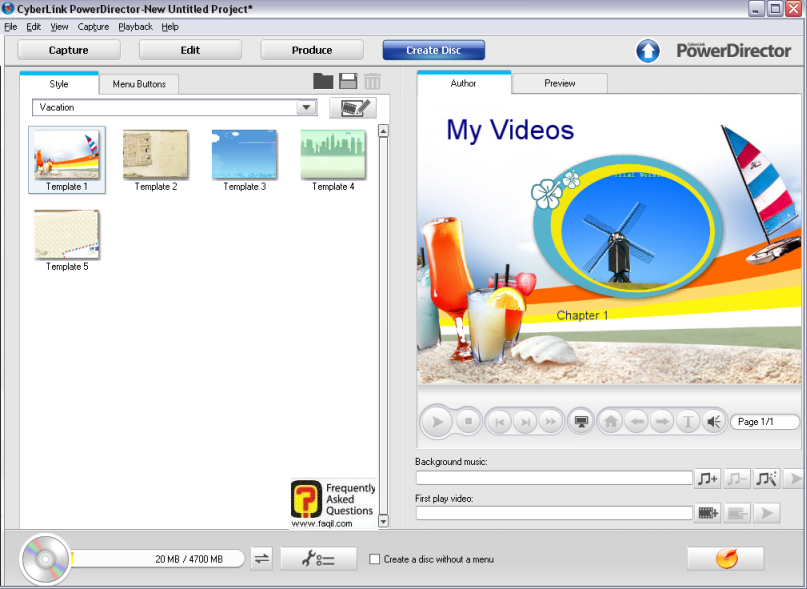This screenshot has width=807, height=589.
Task: Open the menu template folder icon
Action: tap(323, 81)
